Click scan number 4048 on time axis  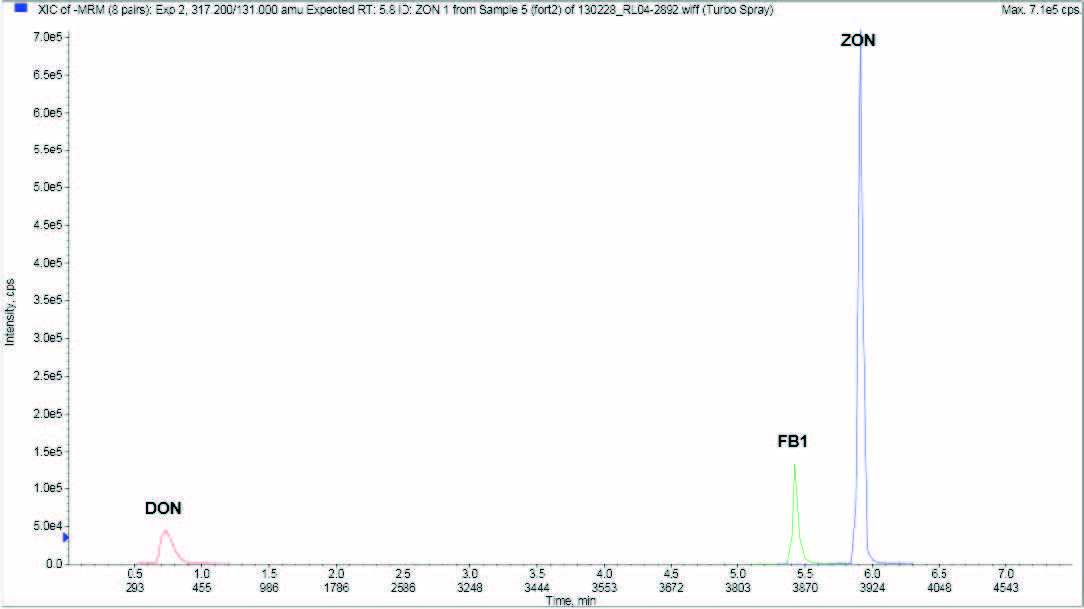(940, 588)
